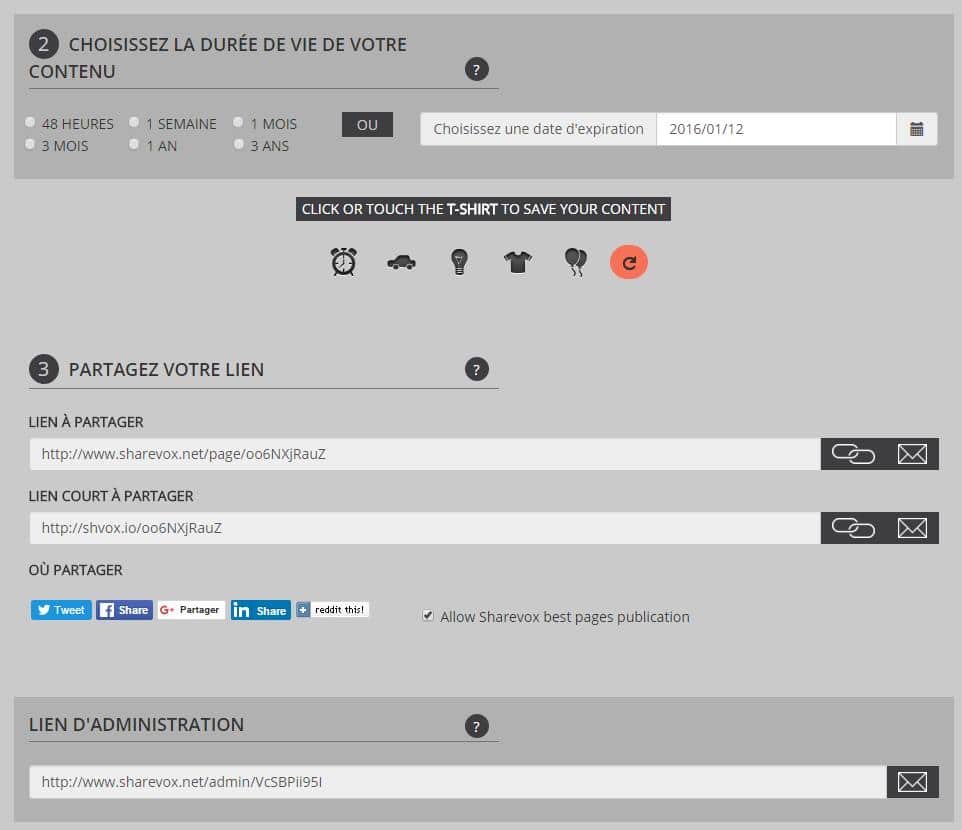Select the car icon
962x830 pixels.
click(x=400, y=260)
